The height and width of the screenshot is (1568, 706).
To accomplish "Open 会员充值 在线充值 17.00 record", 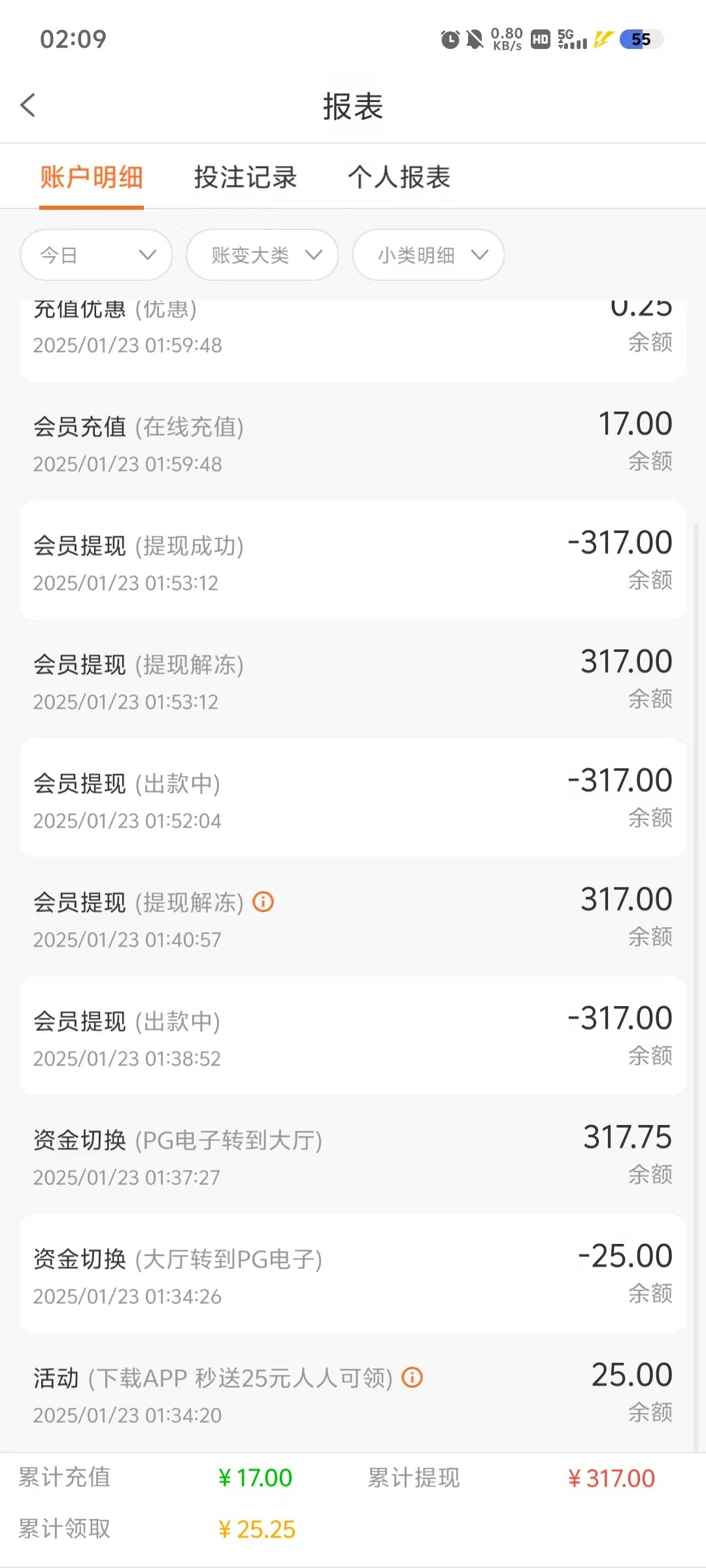I will point(353,442).
